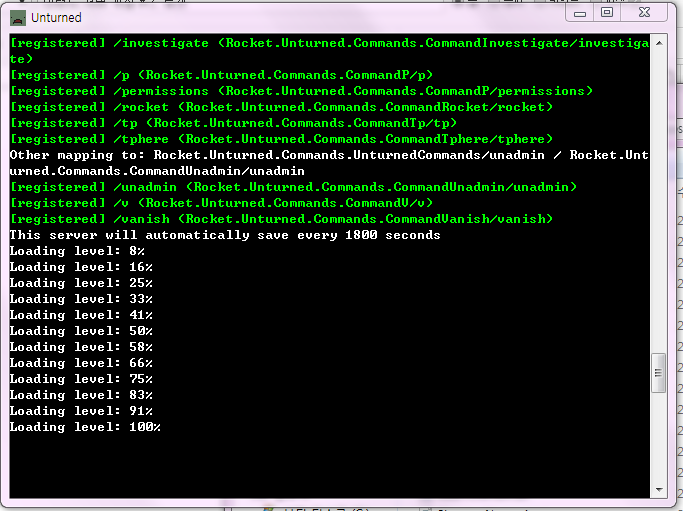The width and height of the screenshot is (683, 511).
Task: Click the 'Loading level: 50%' line
Action: (x=81, y=331)
